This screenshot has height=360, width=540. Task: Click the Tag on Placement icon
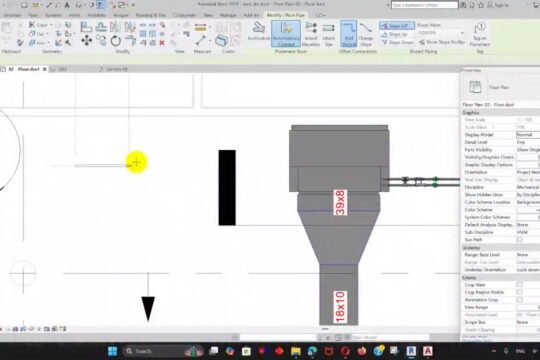[480, 34]
